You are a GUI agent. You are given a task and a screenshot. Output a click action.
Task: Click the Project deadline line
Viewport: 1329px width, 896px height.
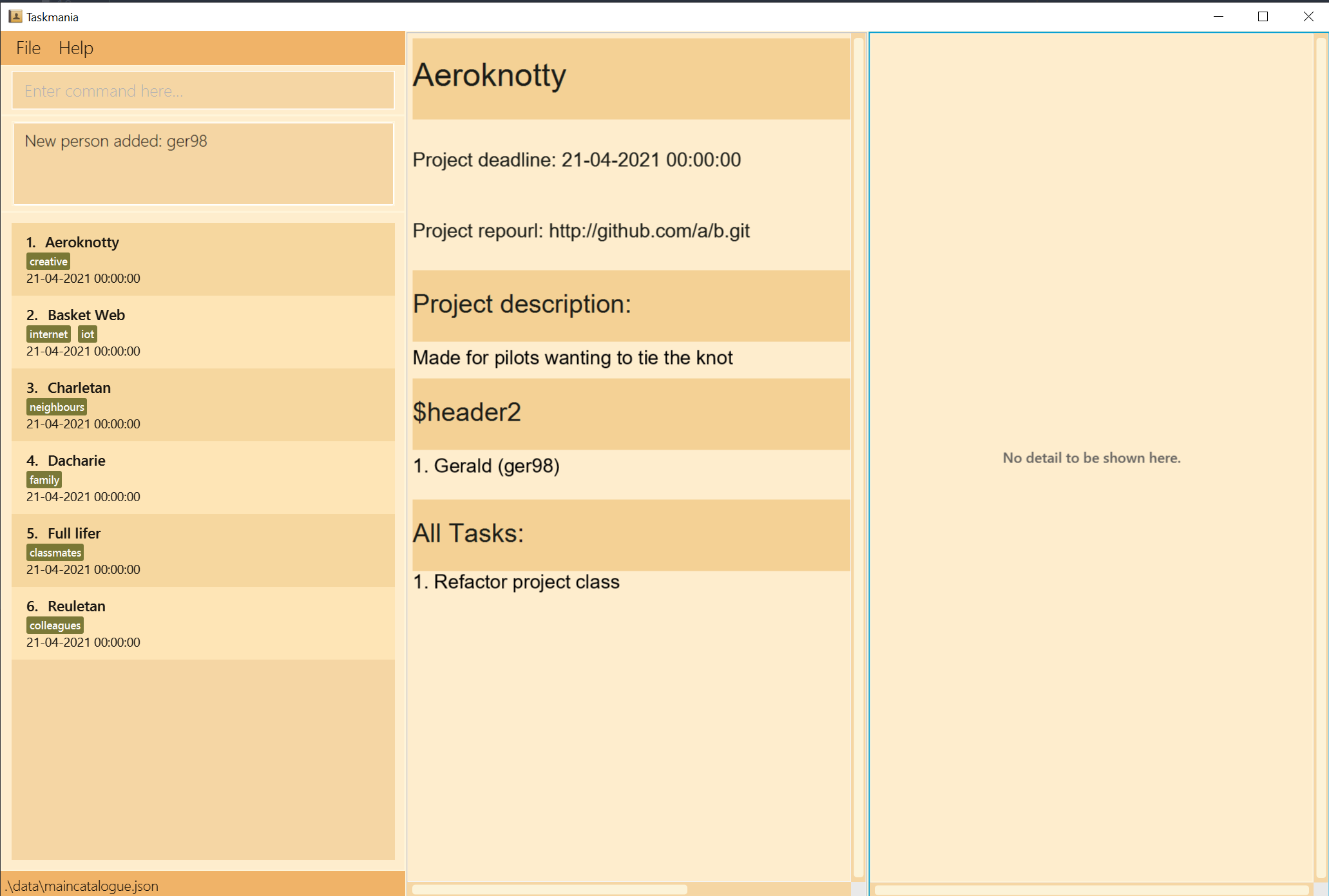point(577,160)
